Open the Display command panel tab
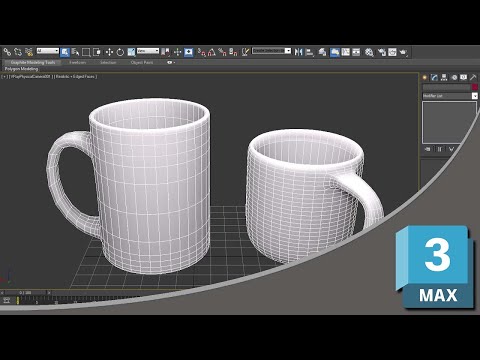Screen dimensions: 480x360 [x=463, y=77]
